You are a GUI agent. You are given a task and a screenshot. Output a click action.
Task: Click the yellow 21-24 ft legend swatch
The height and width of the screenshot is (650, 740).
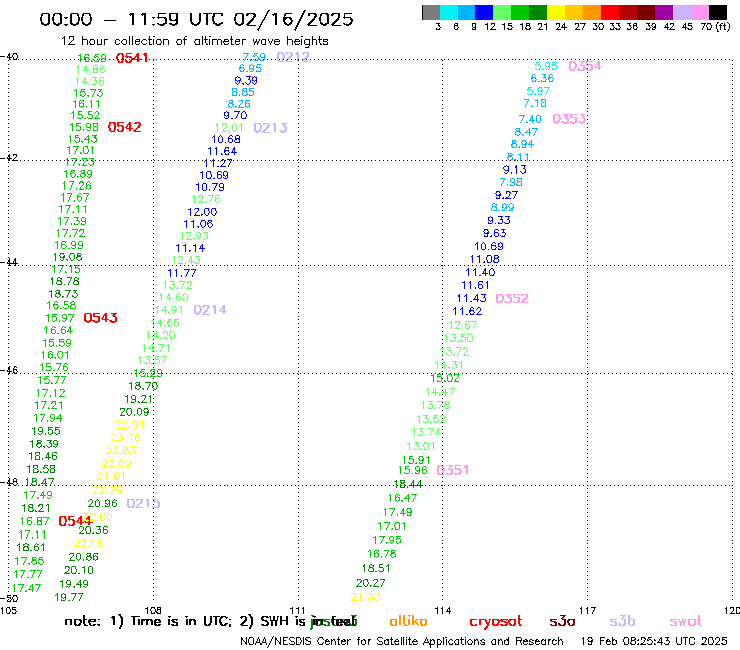click(x=556, y=12)
